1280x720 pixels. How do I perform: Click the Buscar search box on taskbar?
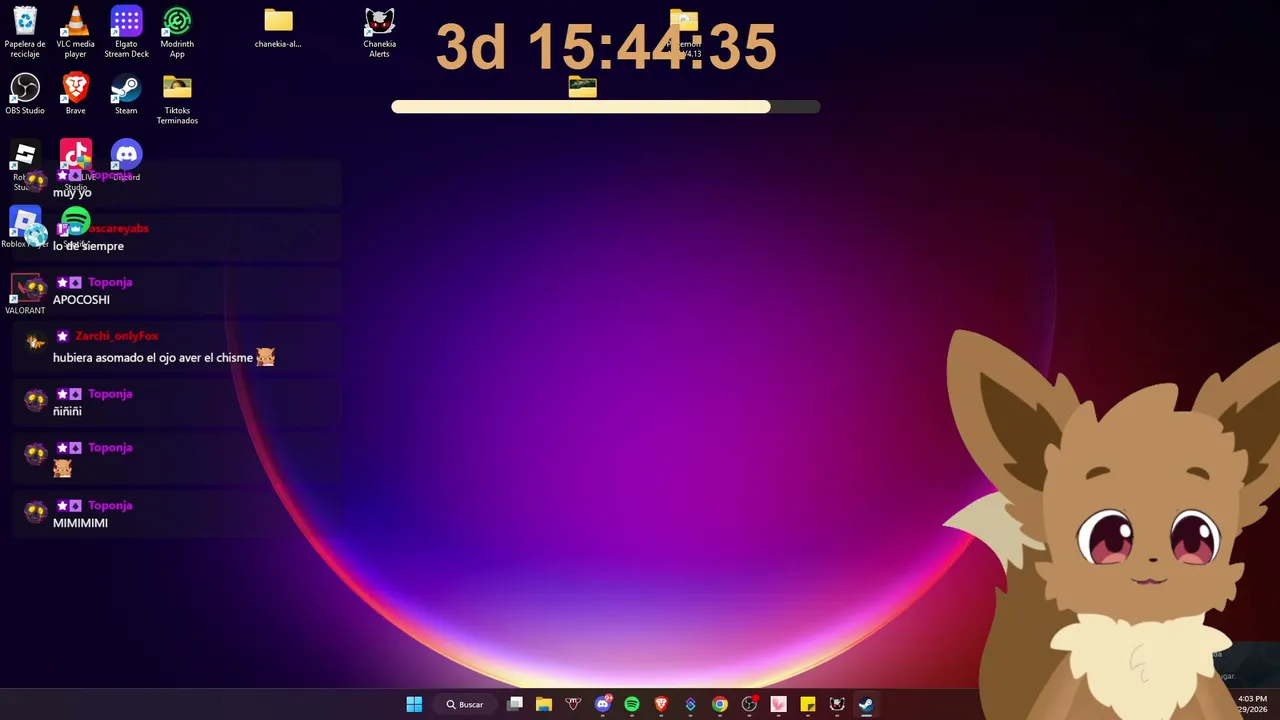point(466,704)
